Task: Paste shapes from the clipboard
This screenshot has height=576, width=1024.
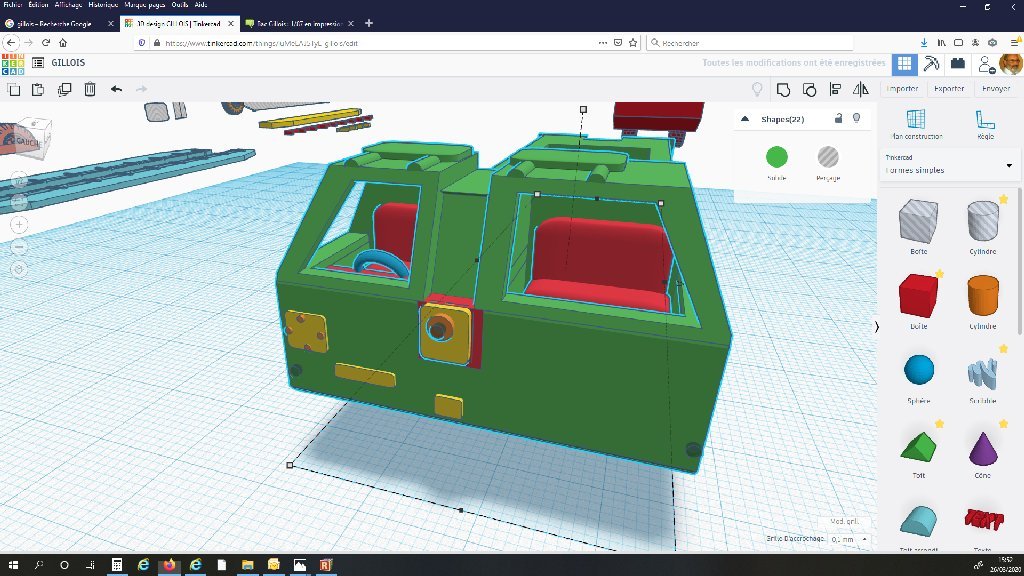Action: 38,89
